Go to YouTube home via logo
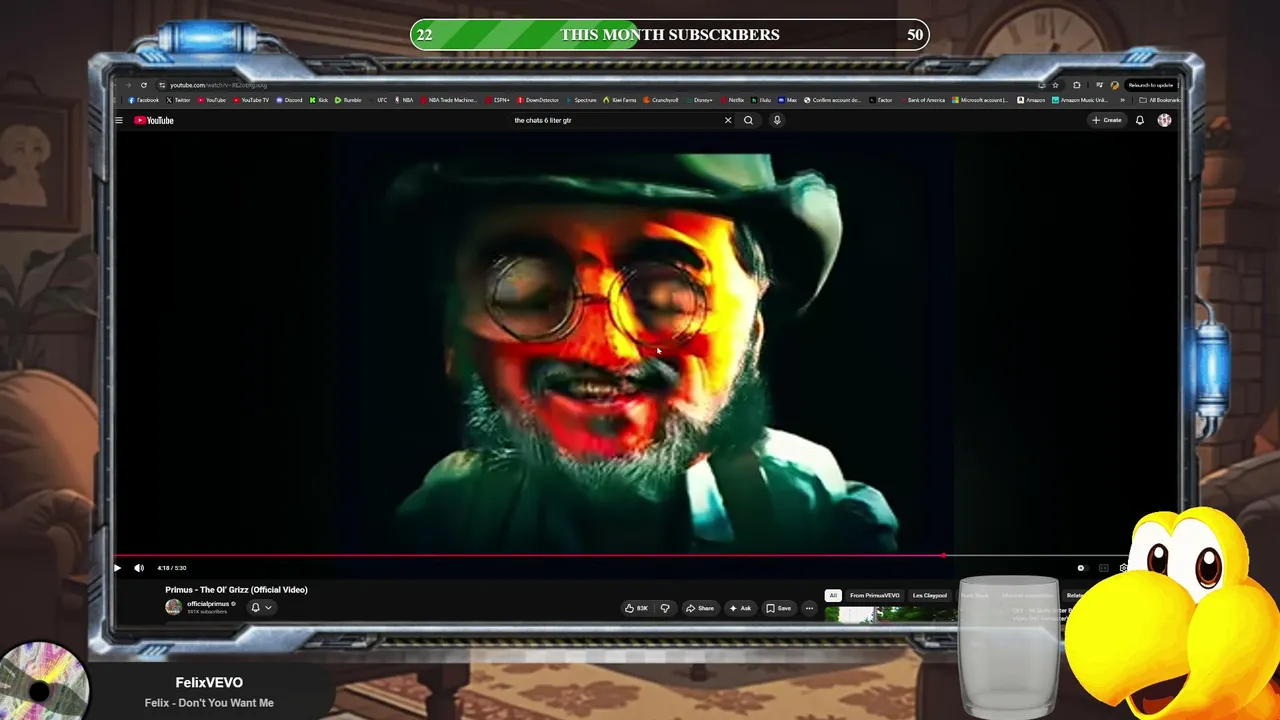 click(x=154, y=120)
